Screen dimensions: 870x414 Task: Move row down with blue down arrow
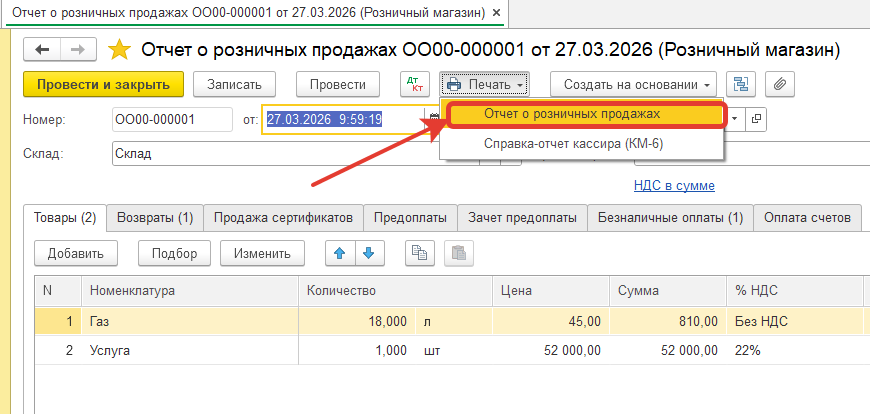(x=368, y=254)
